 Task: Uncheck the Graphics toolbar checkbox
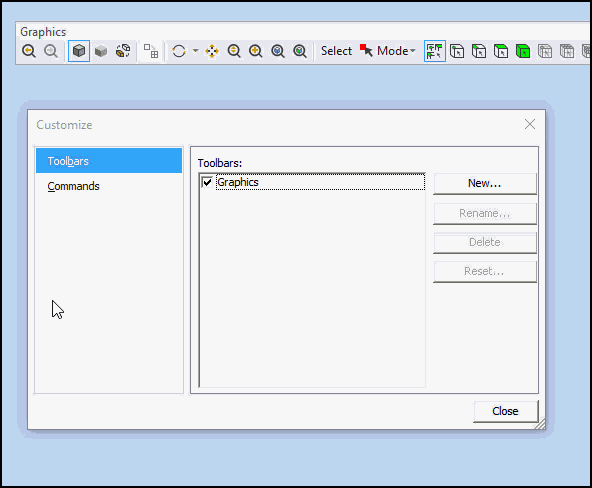click(x=207, y=182)
